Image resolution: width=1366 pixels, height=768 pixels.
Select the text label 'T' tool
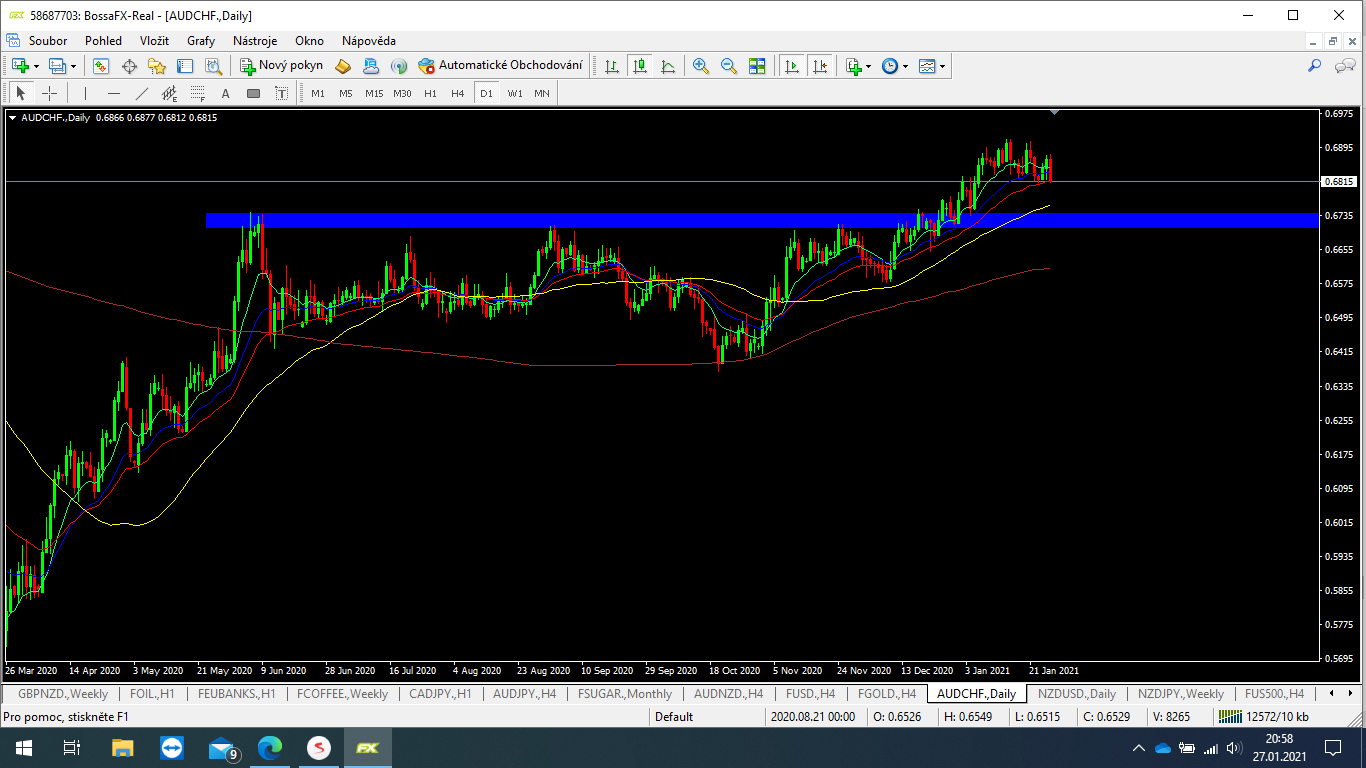pos(282,93)
